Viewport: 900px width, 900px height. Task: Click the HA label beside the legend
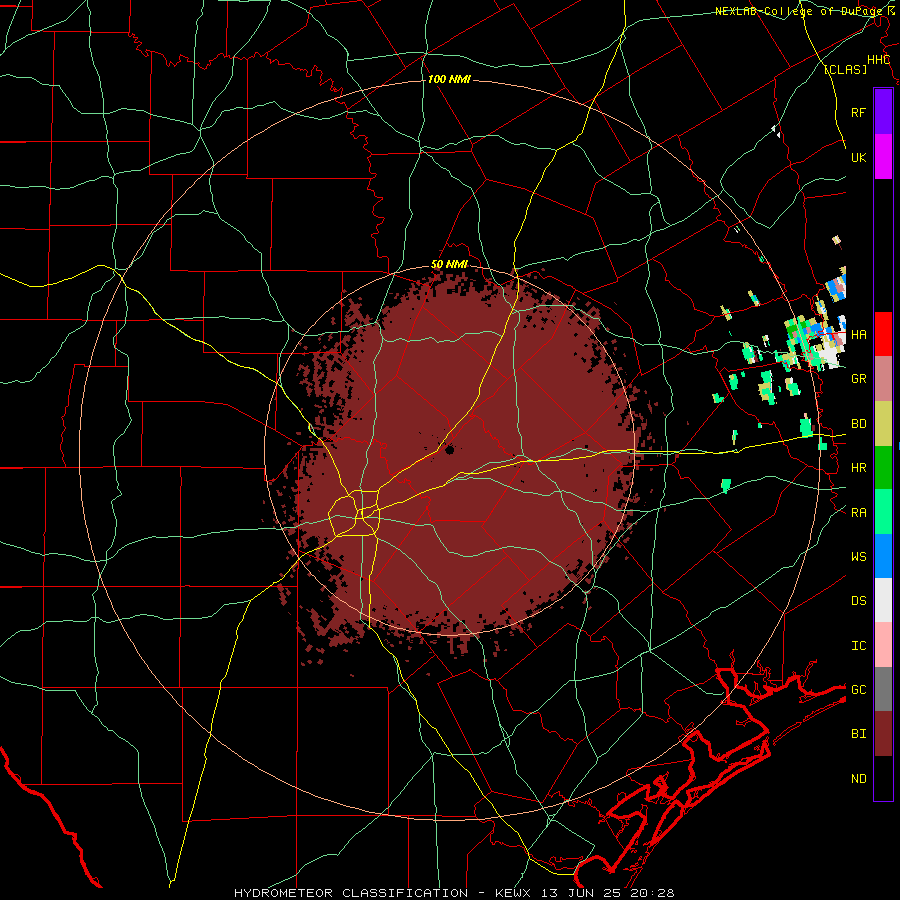(x=858, y=334)
